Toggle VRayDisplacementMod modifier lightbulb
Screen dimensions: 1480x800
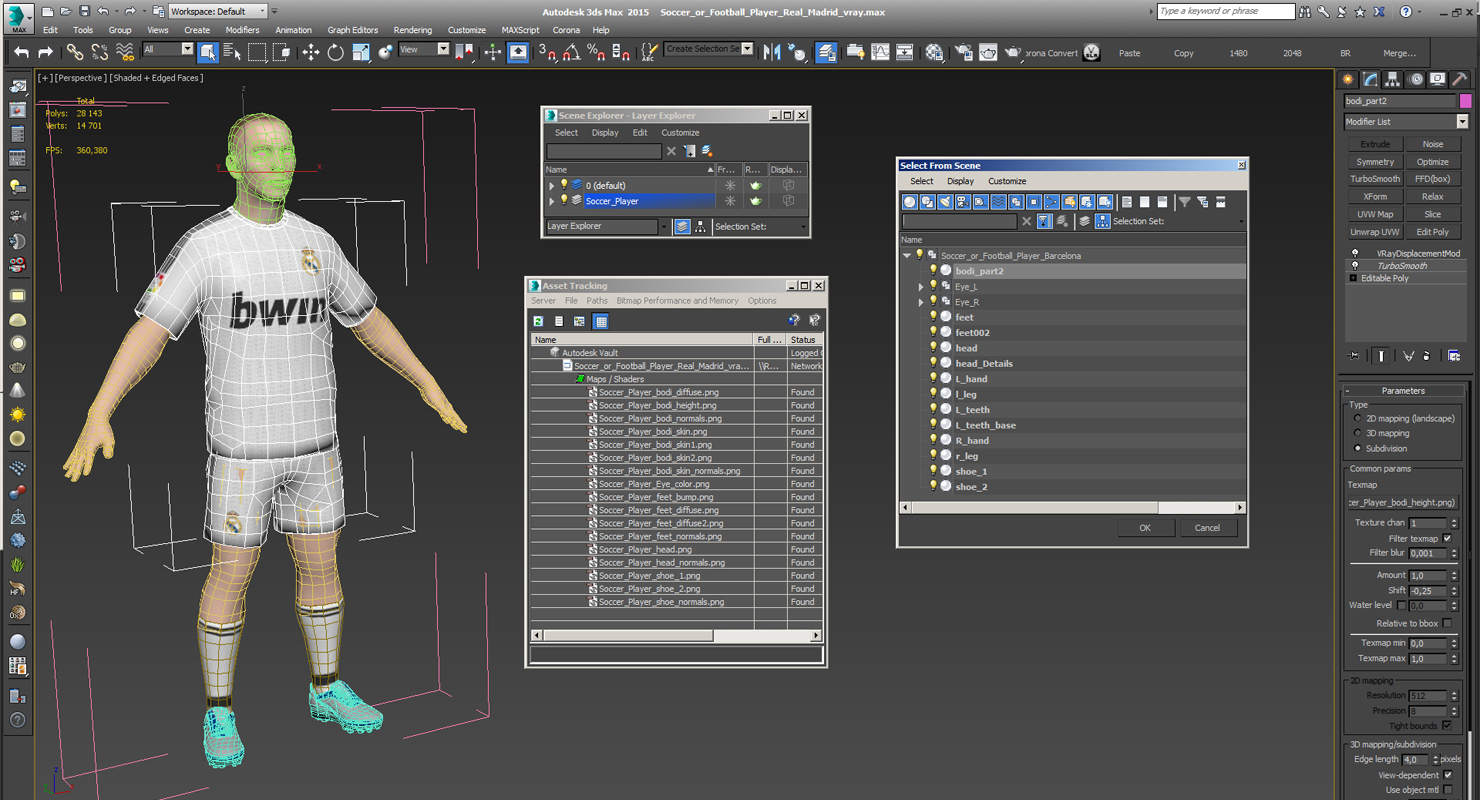pos(1355,253)
